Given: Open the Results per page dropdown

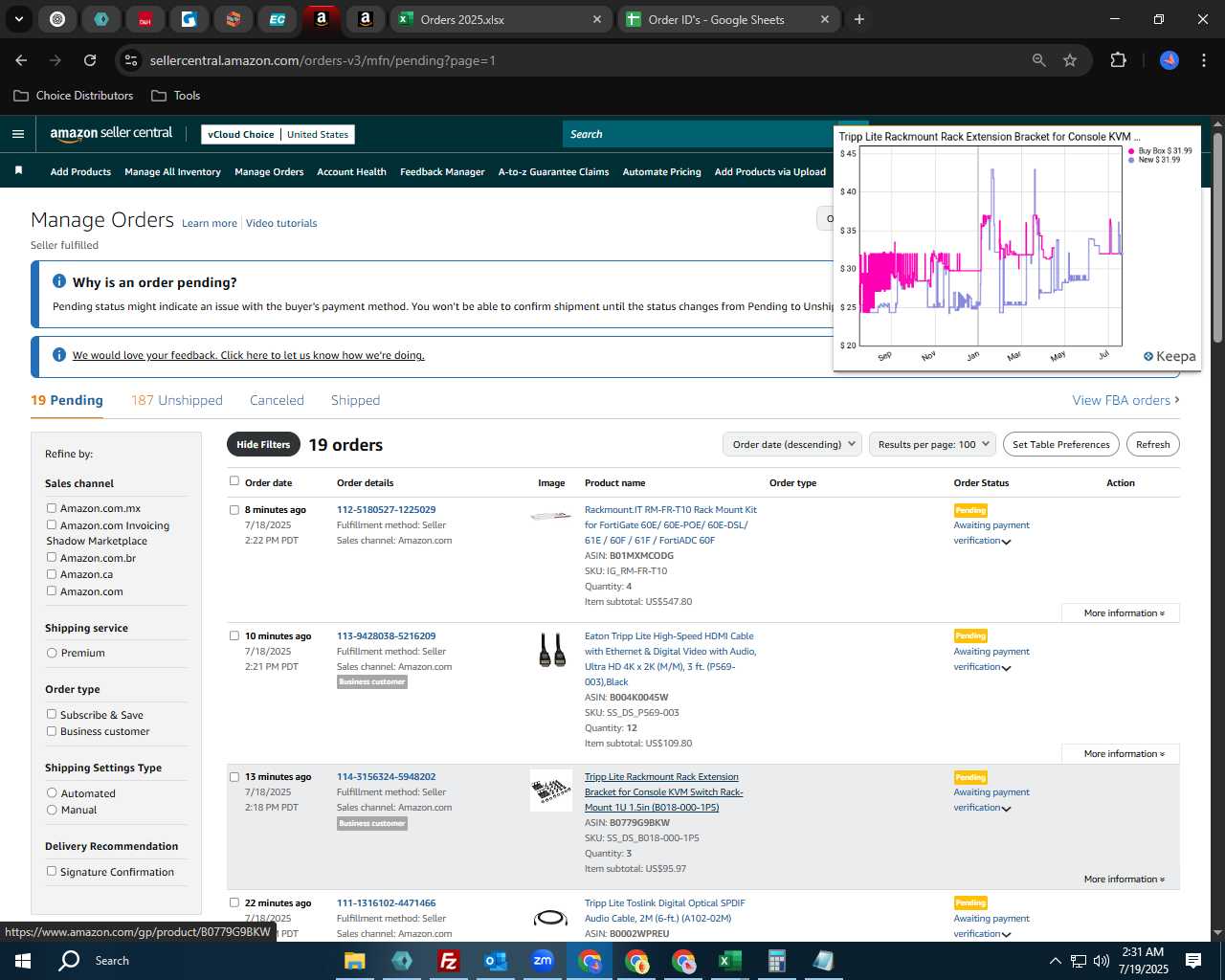Looking at the screenshot, I should (x=933, y=444).
